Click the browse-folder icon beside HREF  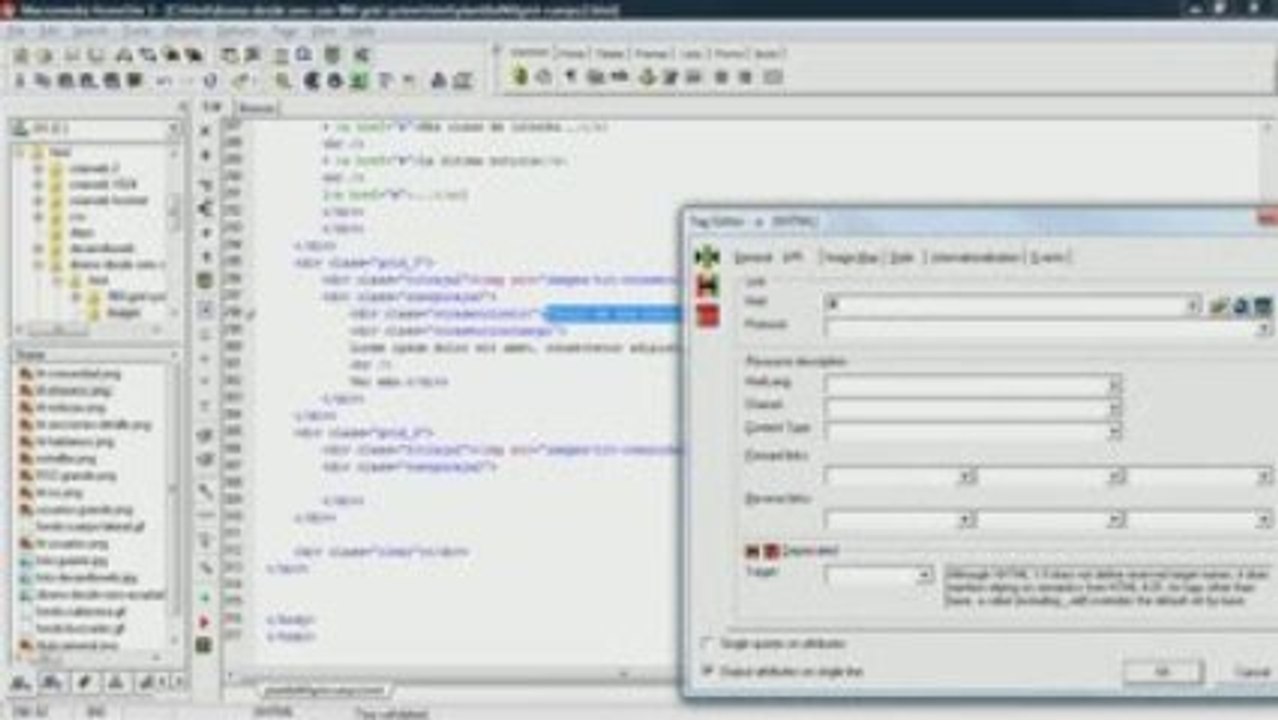(1217, 306)
